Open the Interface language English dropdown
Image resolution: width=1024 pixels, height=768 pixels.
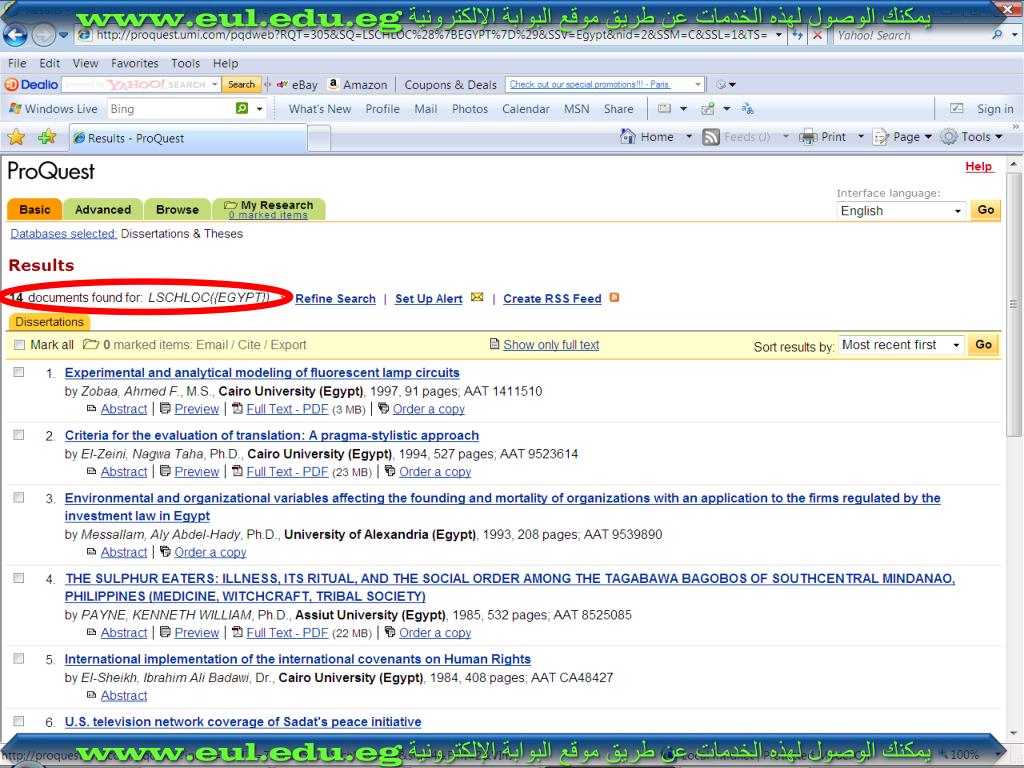[901, 210]
